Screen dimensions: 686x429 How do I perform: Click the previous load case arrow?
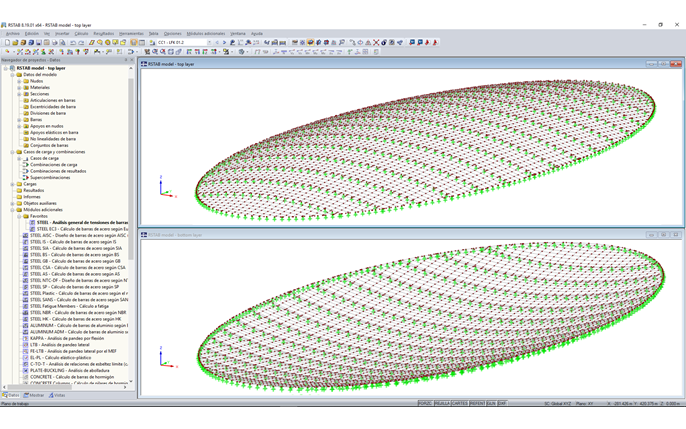[x=217, y=42]
